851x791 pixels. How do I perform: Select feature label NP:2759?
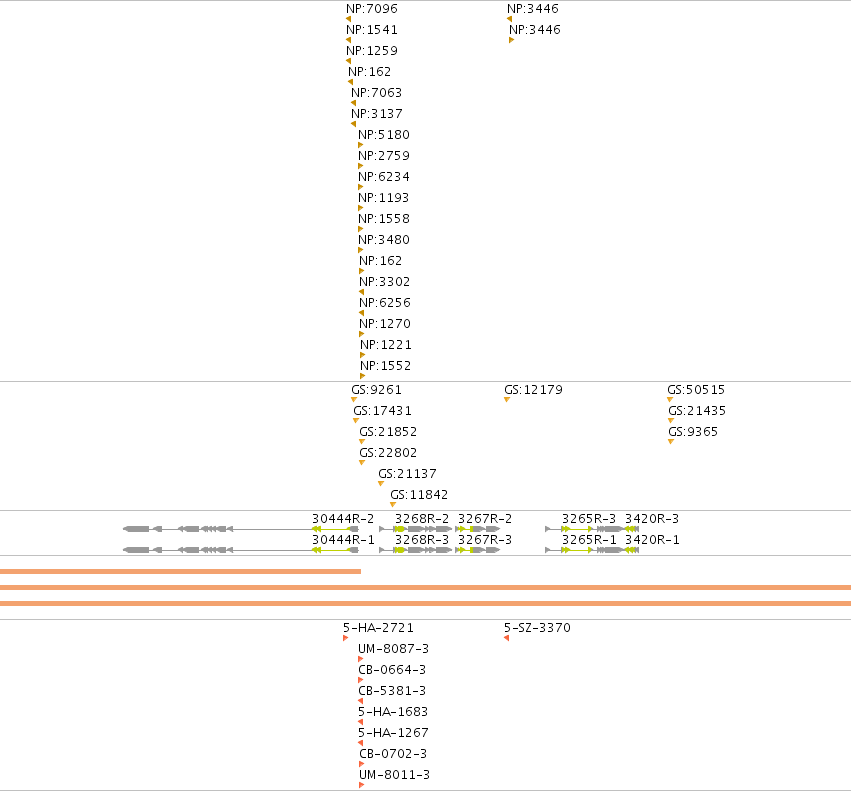pos(384,156)
